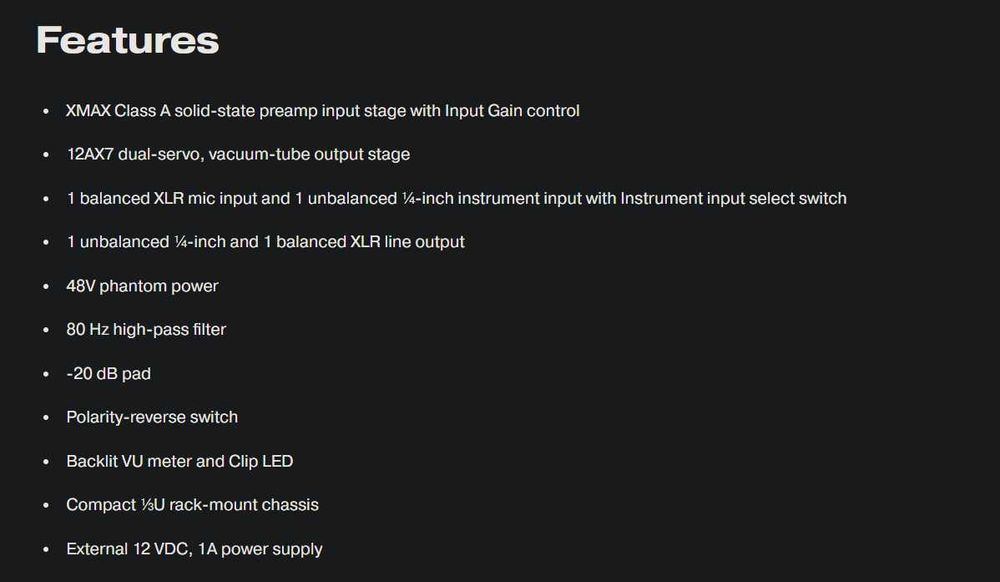Image resolution: width=1000 pixels, height=582 pixels.
Task: Click the Features heading
Action: [127, 40]
